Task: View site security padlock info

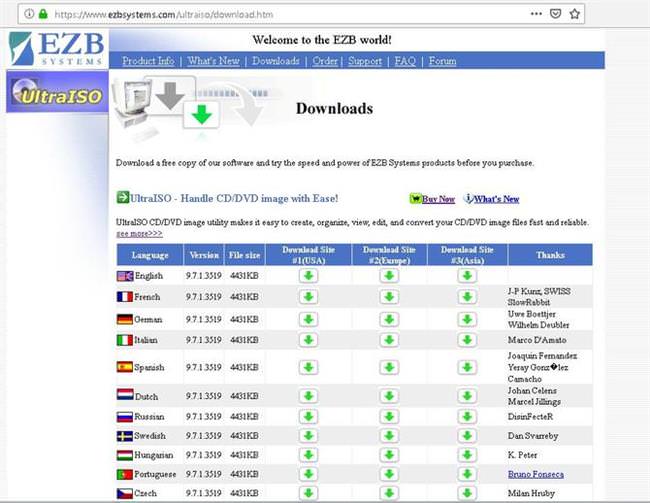Action: click(x=43, y=14)
